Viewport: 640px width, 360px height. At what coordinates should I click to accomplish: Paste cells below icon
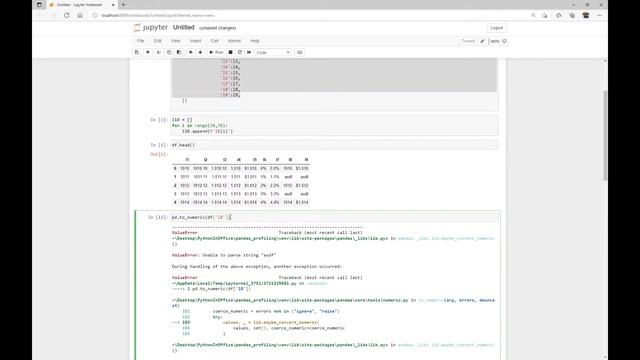tap(179, 52)
